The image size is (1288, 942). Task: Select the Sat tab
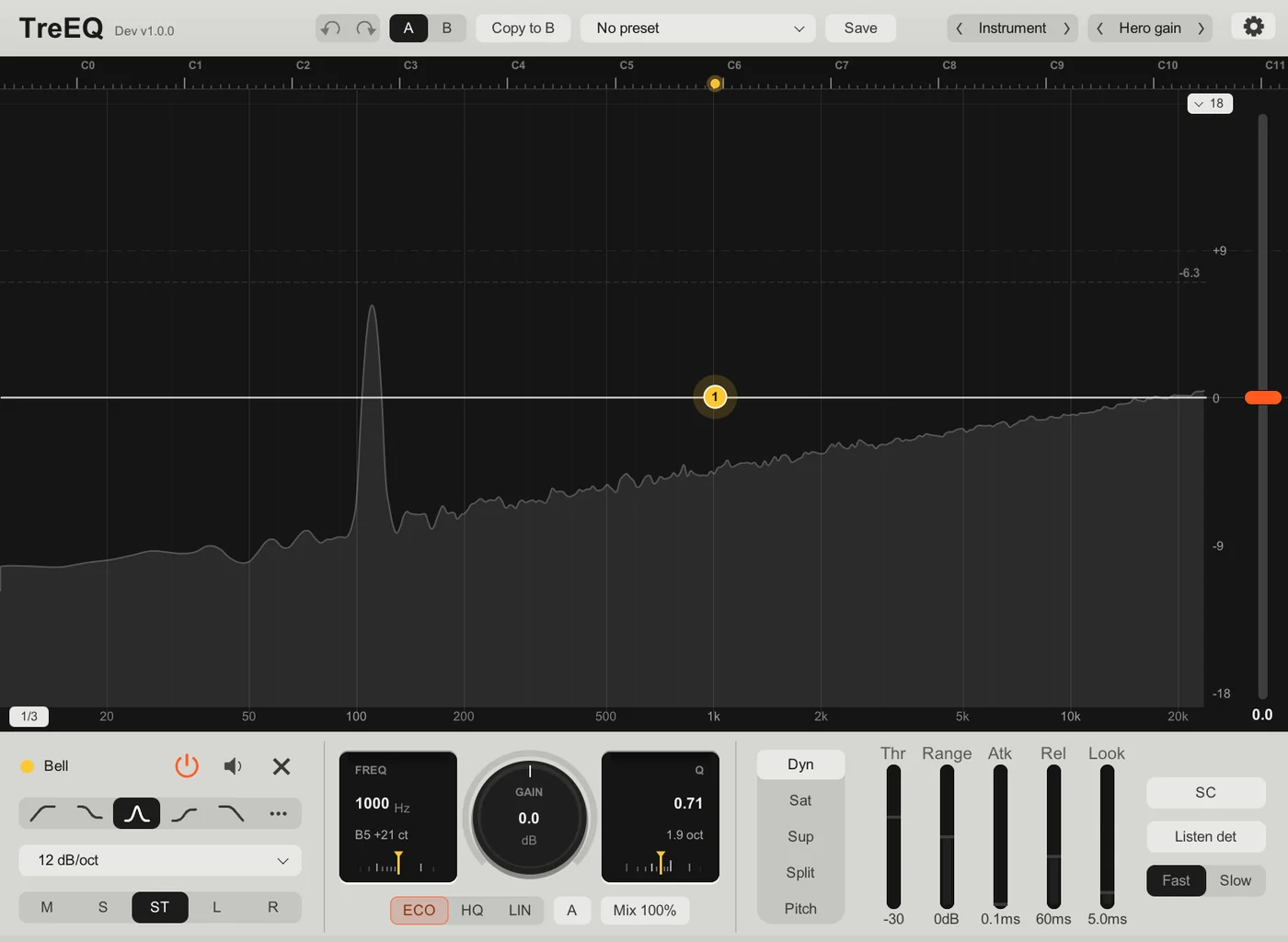800,800
